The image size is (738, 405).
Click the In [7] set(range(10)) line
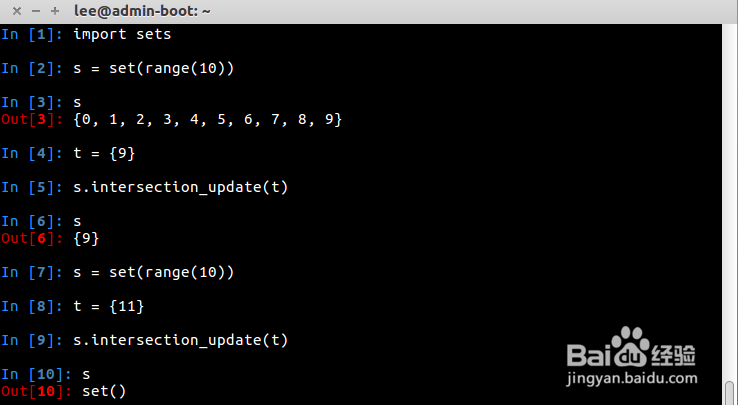tap(118, 272)
